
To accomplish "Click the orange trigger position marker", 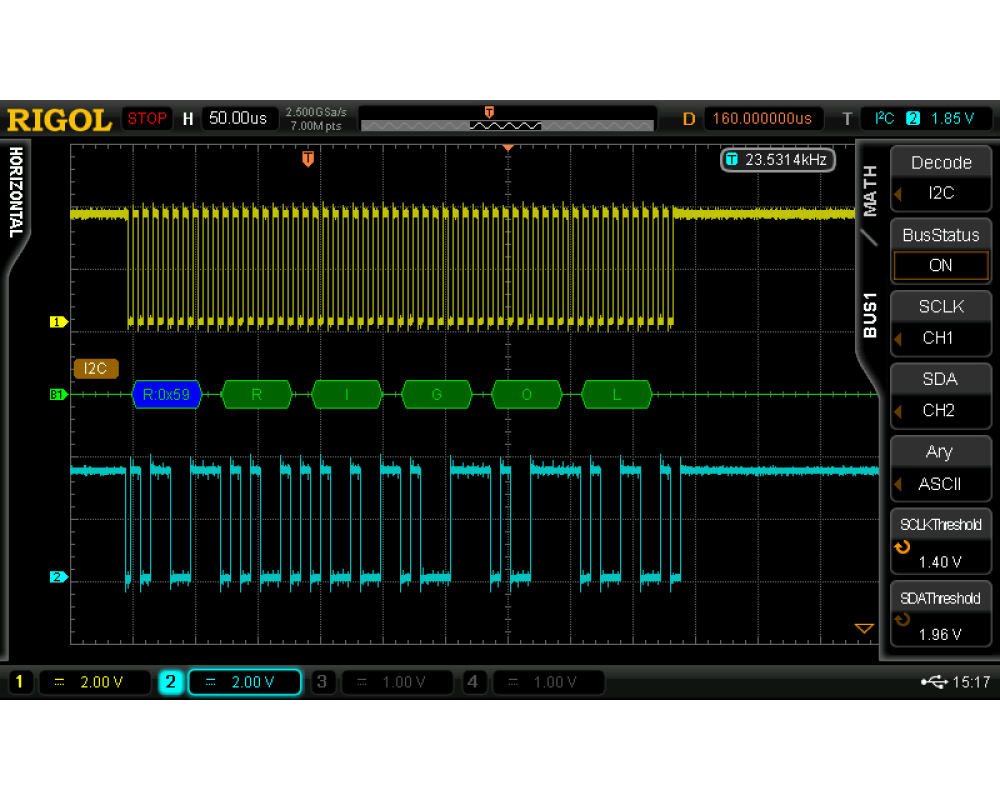I will (308, 159).
